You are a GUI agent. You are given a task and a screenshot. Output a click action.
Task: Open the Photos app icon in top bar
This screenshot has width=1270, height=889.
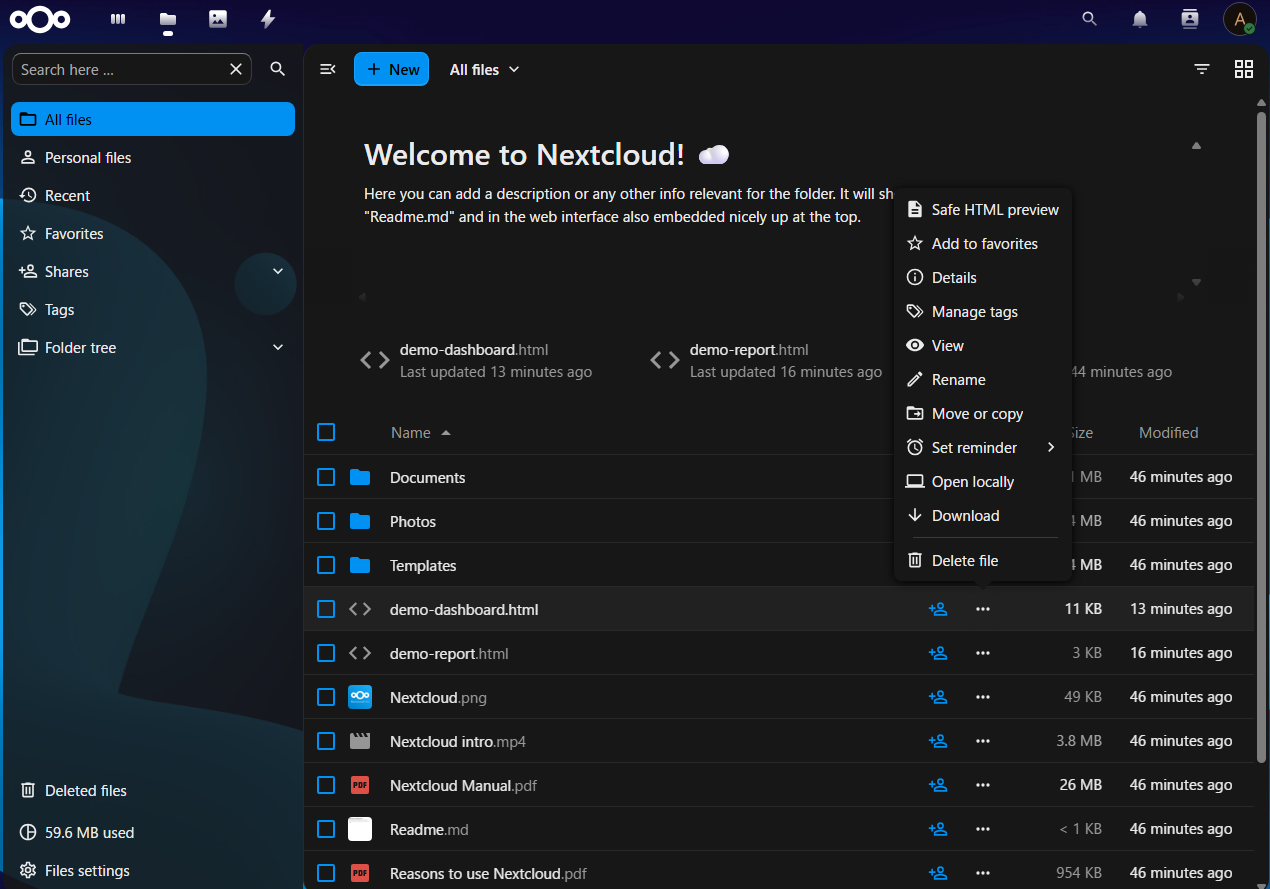pyautogui.click(x=218, y=19)
